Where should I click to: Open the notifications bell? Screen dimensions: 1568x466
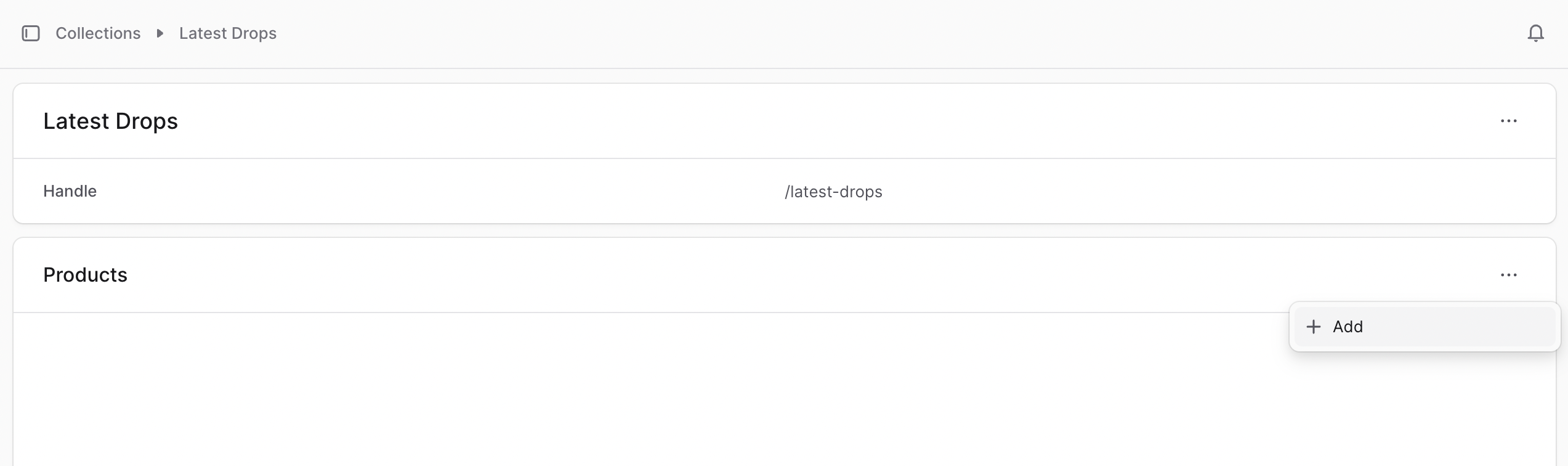pos(1535,33)
